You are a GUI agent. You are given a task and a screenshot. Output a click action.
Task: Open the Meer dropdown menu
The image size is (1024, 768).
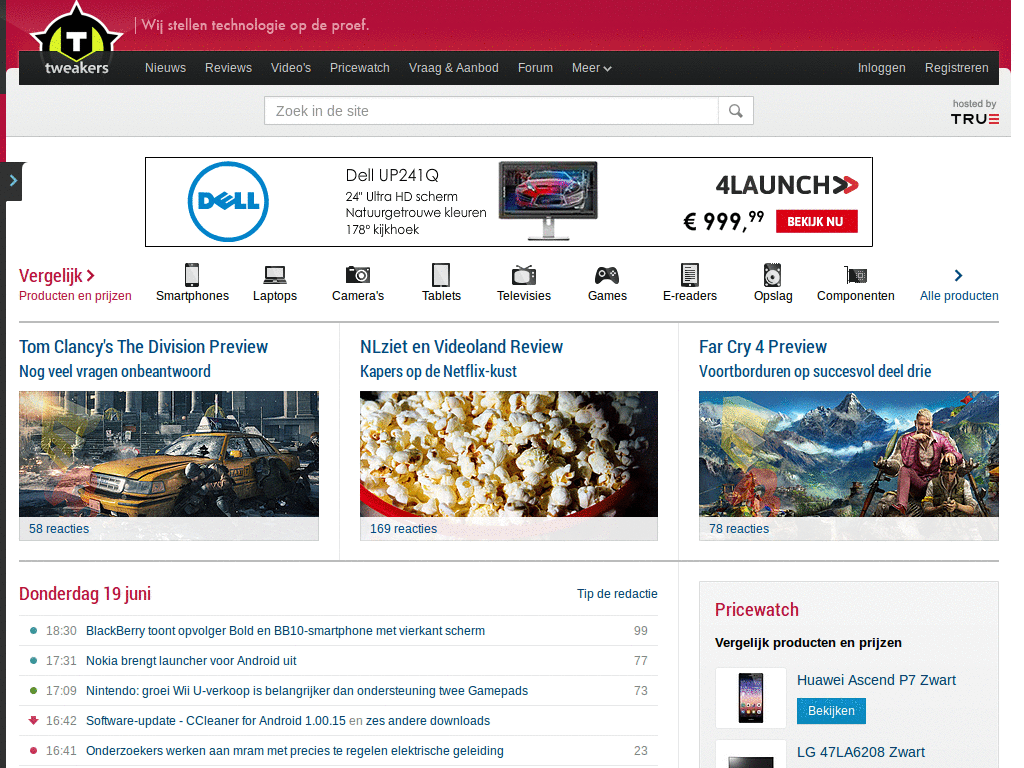(592, 68)
